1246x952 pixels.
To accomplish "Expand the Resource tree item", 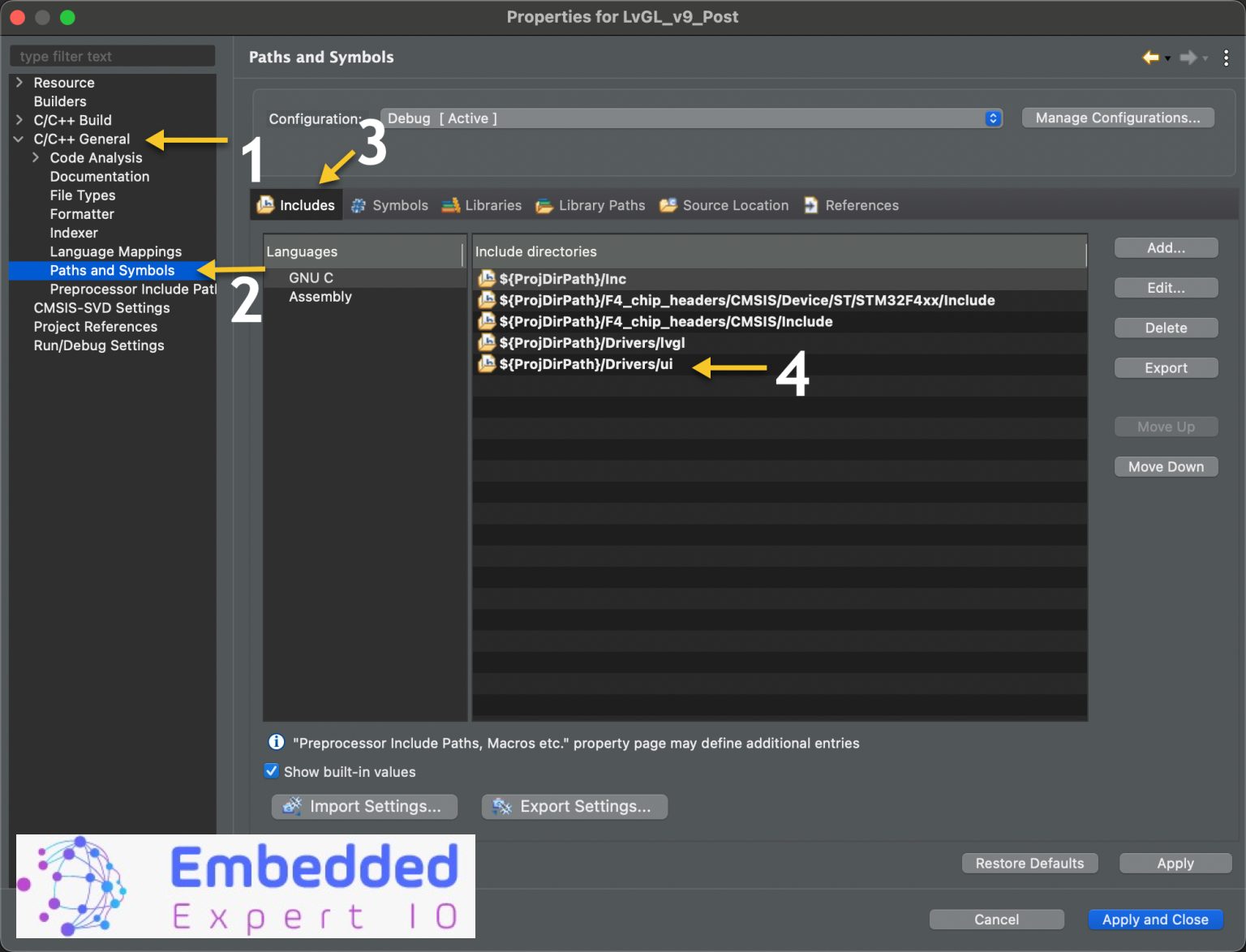I will pyautogui.click(x=18, y=82).
